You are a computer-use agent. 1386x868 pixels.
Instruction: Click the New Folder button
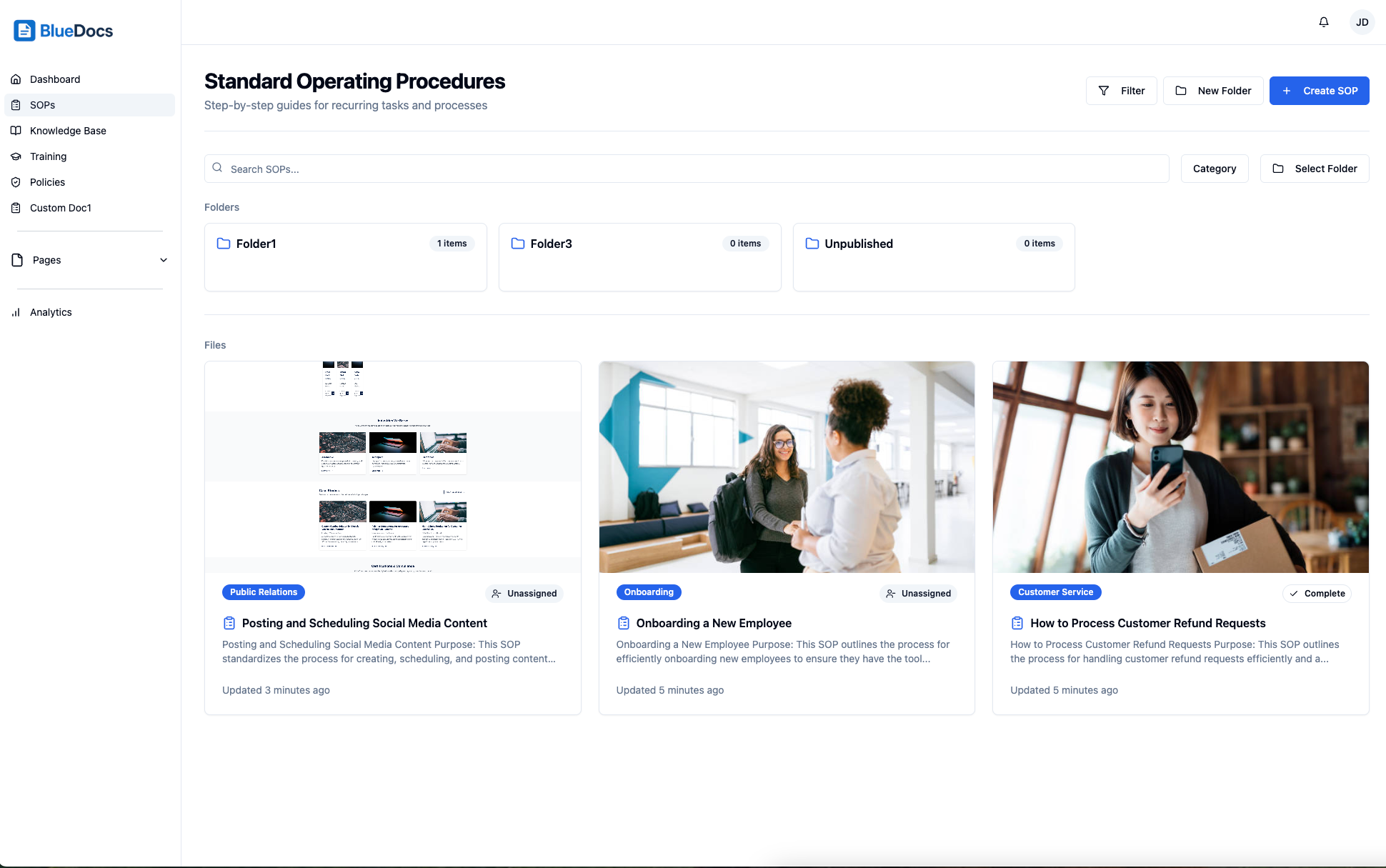pyautogui.click(x=1212, y=91)
